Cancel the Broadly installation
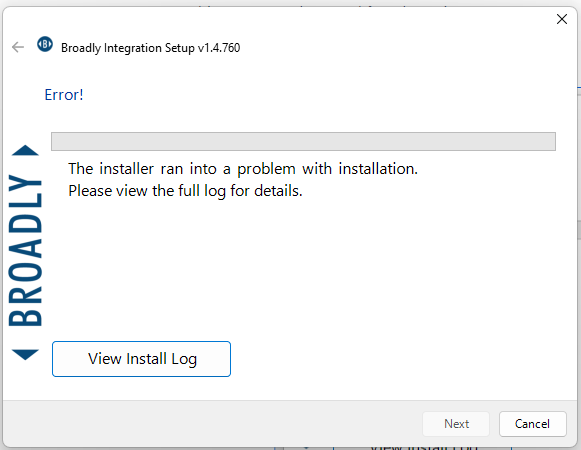Image resolution: width=581 pixels, height=450 pixels. pyautogui.click(x=532, y=424)
